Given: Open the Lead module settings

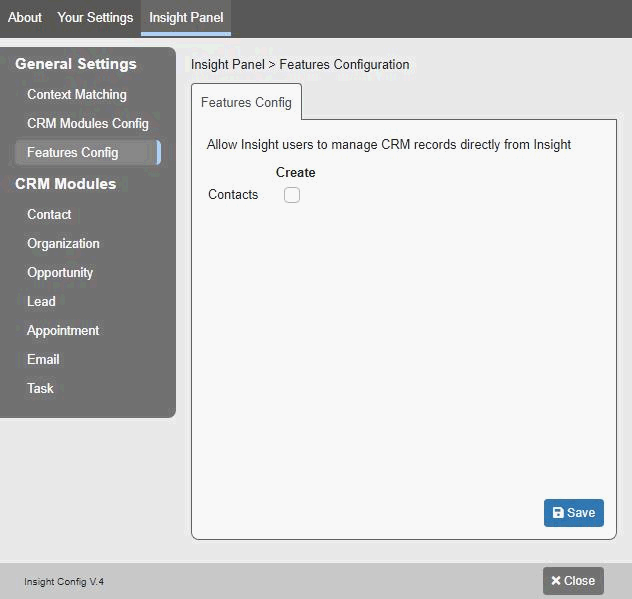Looking at the screenshot, I should [x=41, y=302].
